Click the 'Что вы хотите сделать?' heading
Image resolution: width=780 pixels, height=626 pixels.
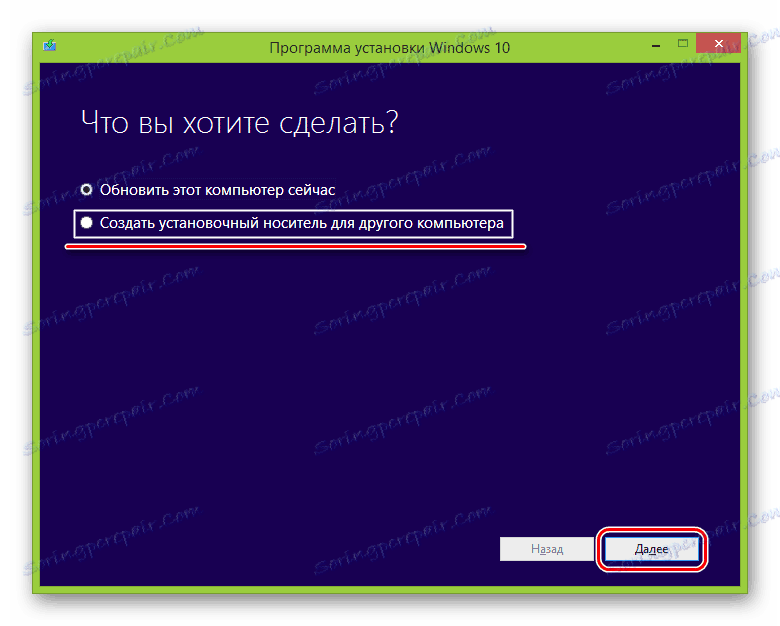239,122
